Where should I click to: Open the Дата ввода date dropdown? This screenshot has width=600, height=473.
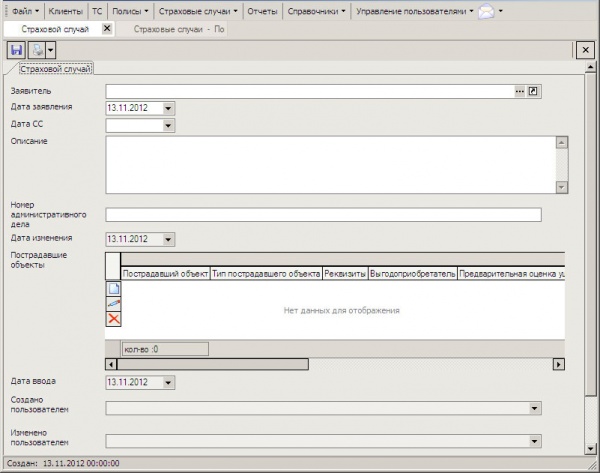(168, 382)
